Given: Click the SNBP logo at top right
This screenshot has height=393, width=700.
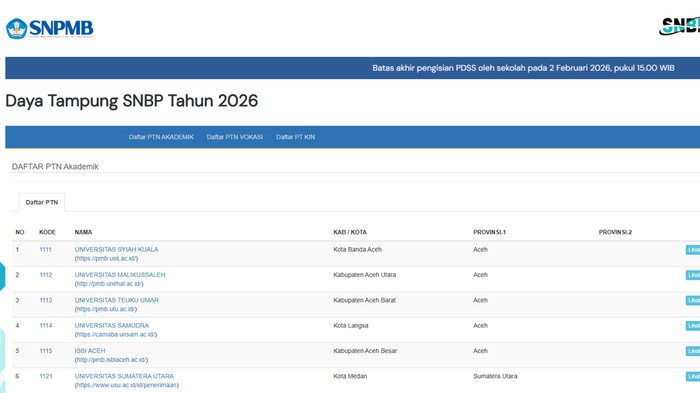Looking at the screenshot, I should pos(679,26).
